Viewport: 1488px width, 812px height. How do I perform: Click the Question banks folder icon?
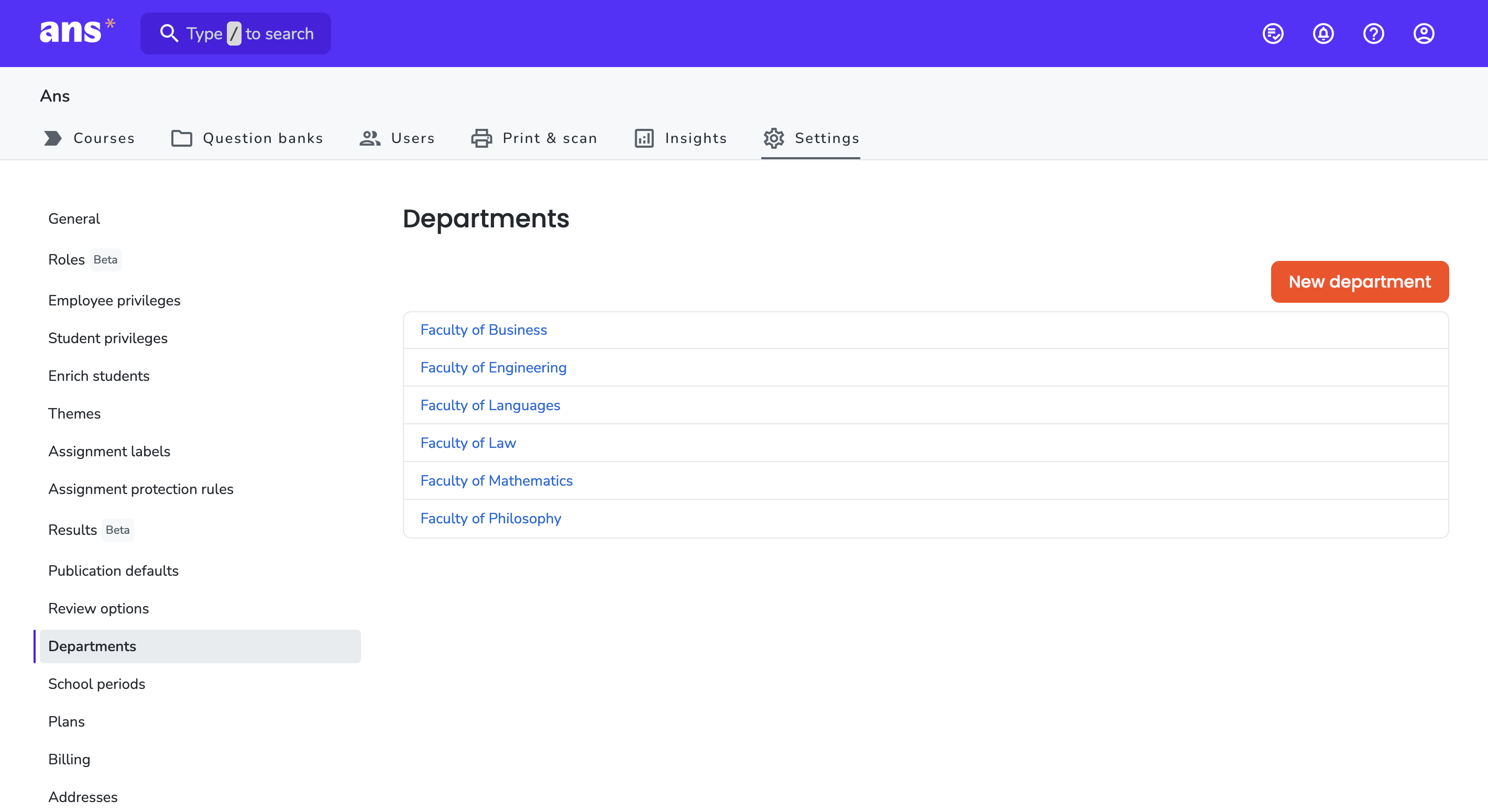(x=181, y=138)
